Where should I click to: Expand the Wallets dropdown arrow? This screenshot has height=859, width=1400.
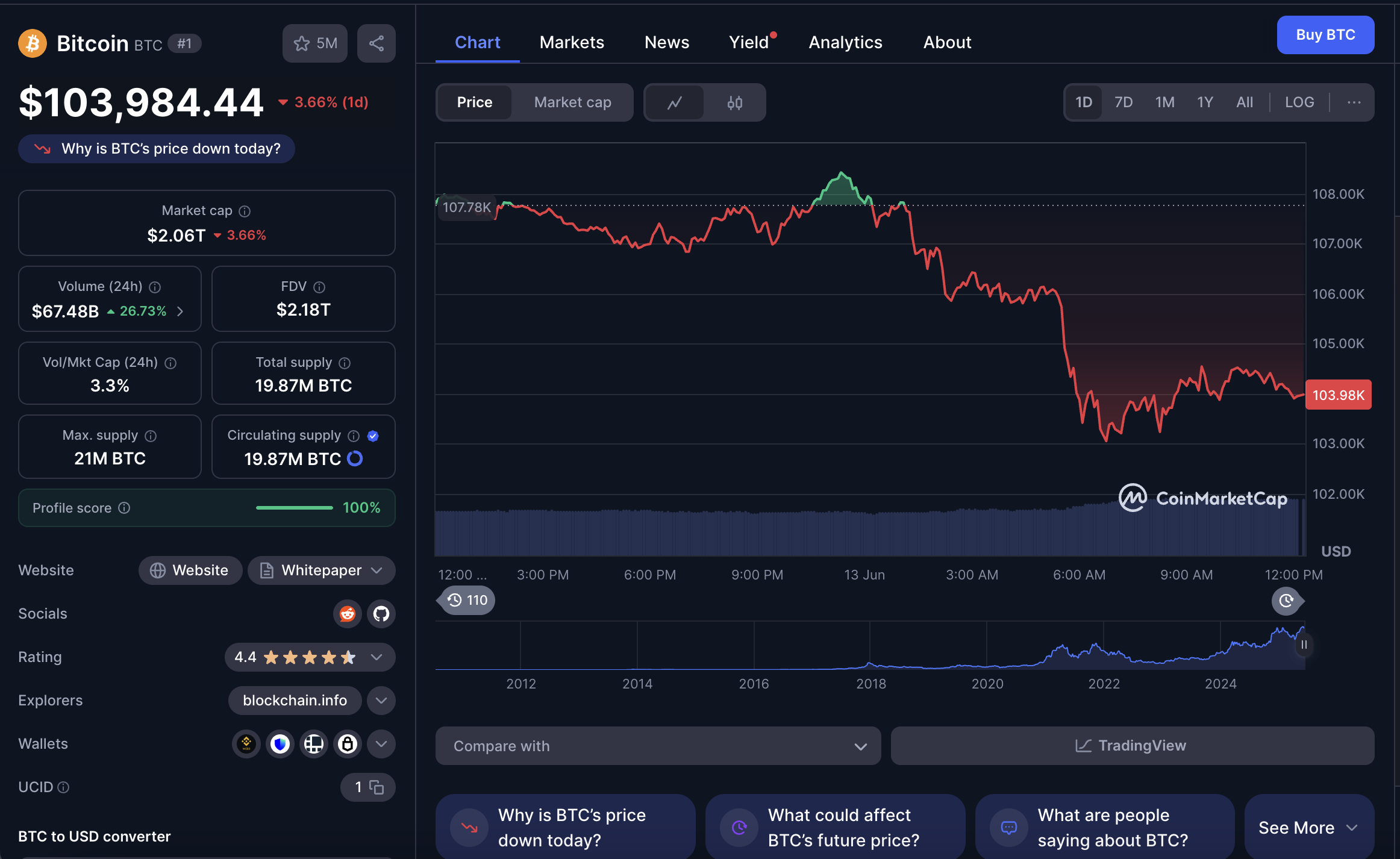coord(381,744)
